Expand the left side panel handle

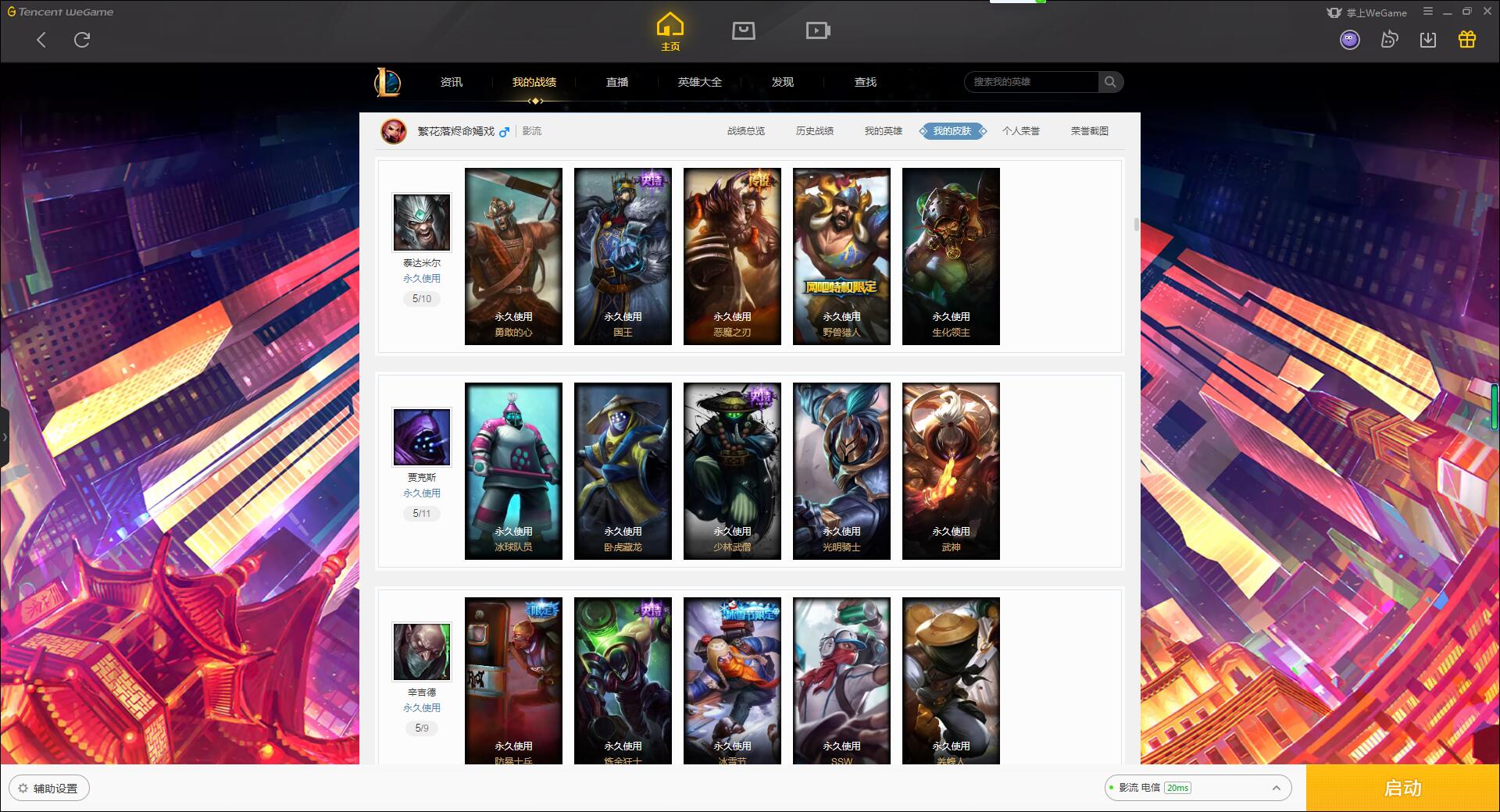click(x=5, y=437)
